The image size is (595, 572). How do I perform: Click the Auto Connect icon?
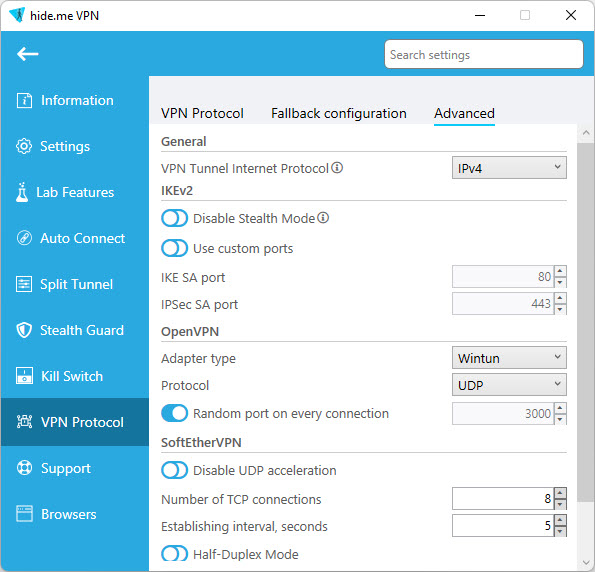[x=24, y=238]
